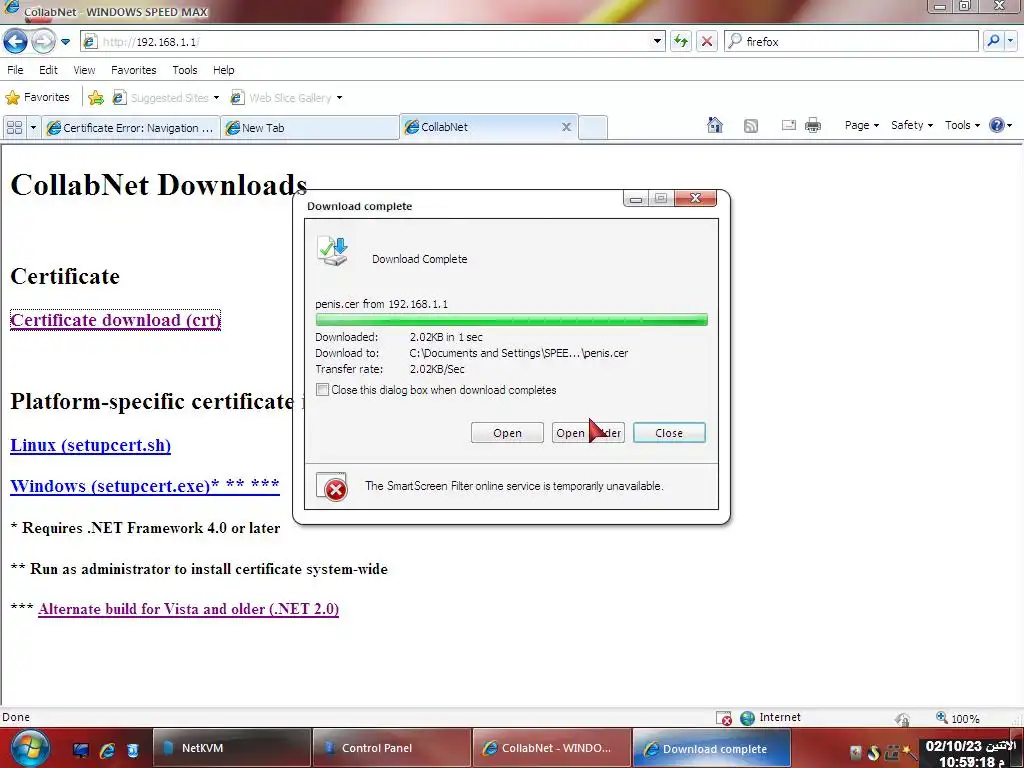
Task: Open the search provider dropdown arrow
Action: pyautogui.click(x=1010, y=41)
